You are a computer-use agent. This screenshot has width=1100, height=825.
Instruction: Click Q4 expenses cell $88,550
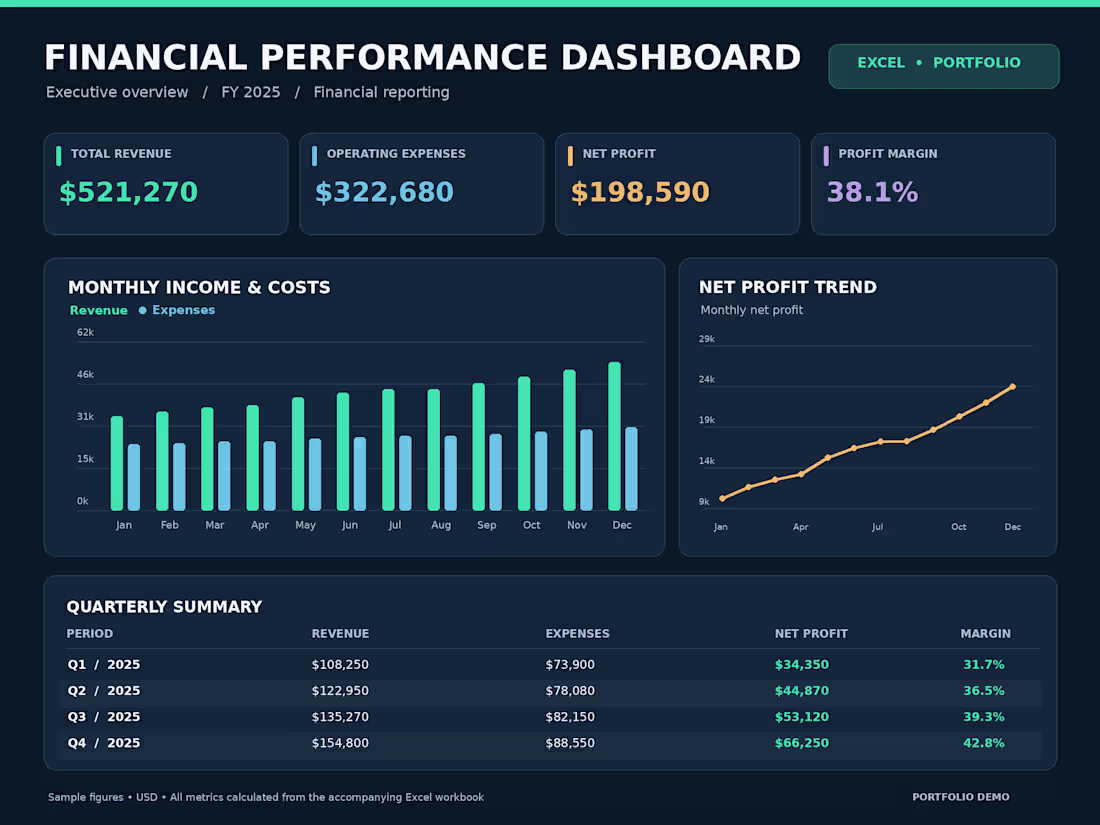(x=570, y=743)
